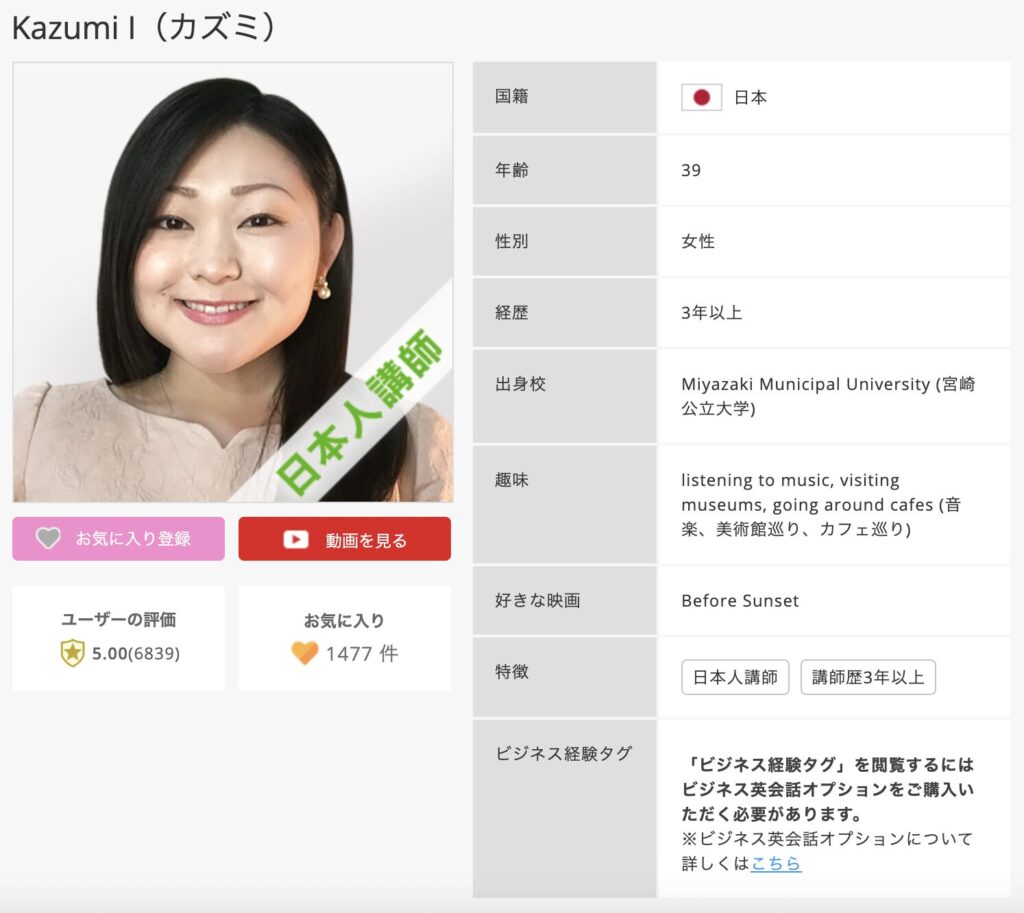Select the 講師歴3年以上 feature tag
This screenshot has height=913, width=1024.
point(868,677)
